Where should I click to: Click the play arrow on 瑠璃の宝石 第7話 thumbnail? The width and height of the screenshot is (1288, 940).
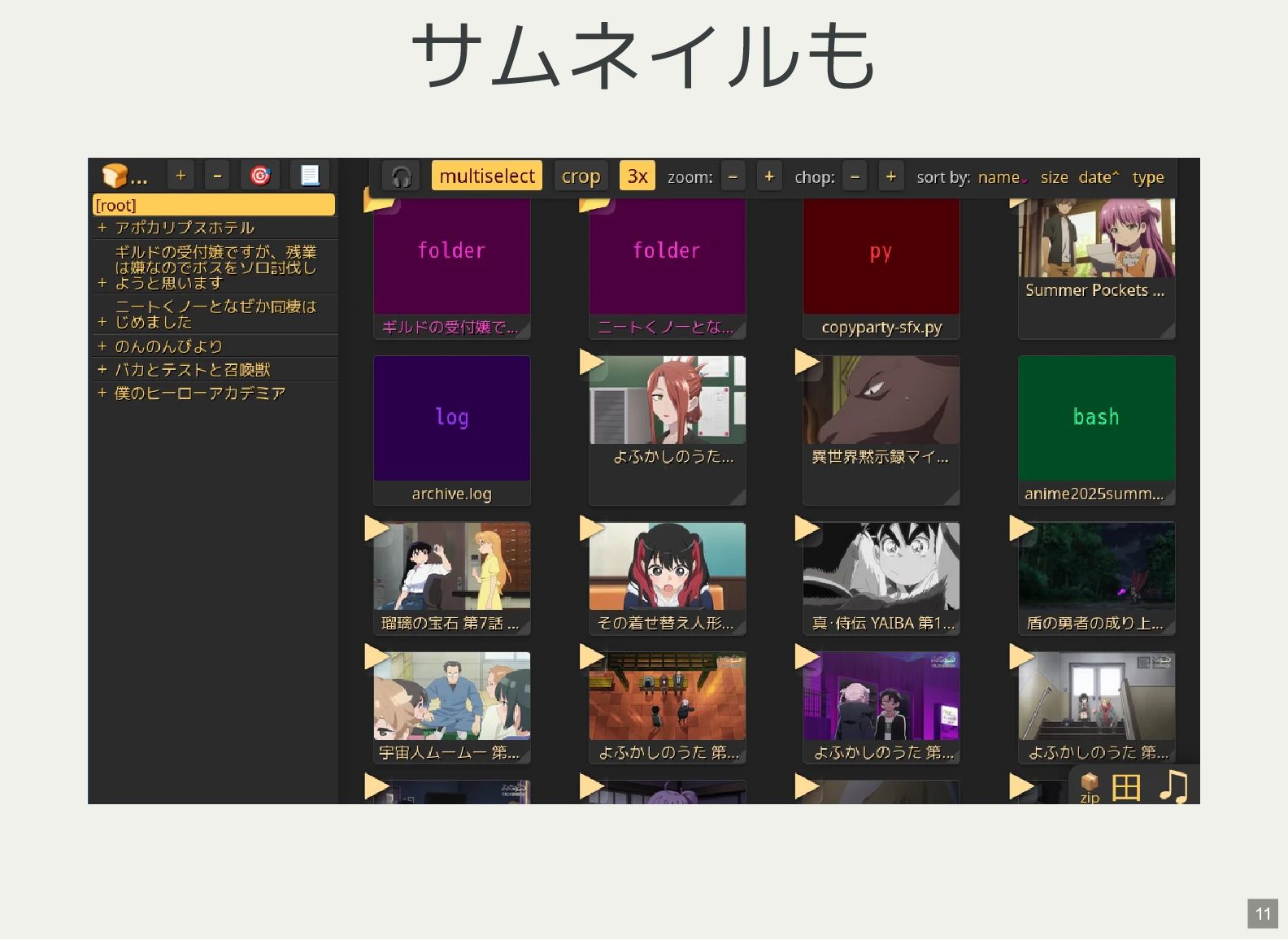click(376, 529)
